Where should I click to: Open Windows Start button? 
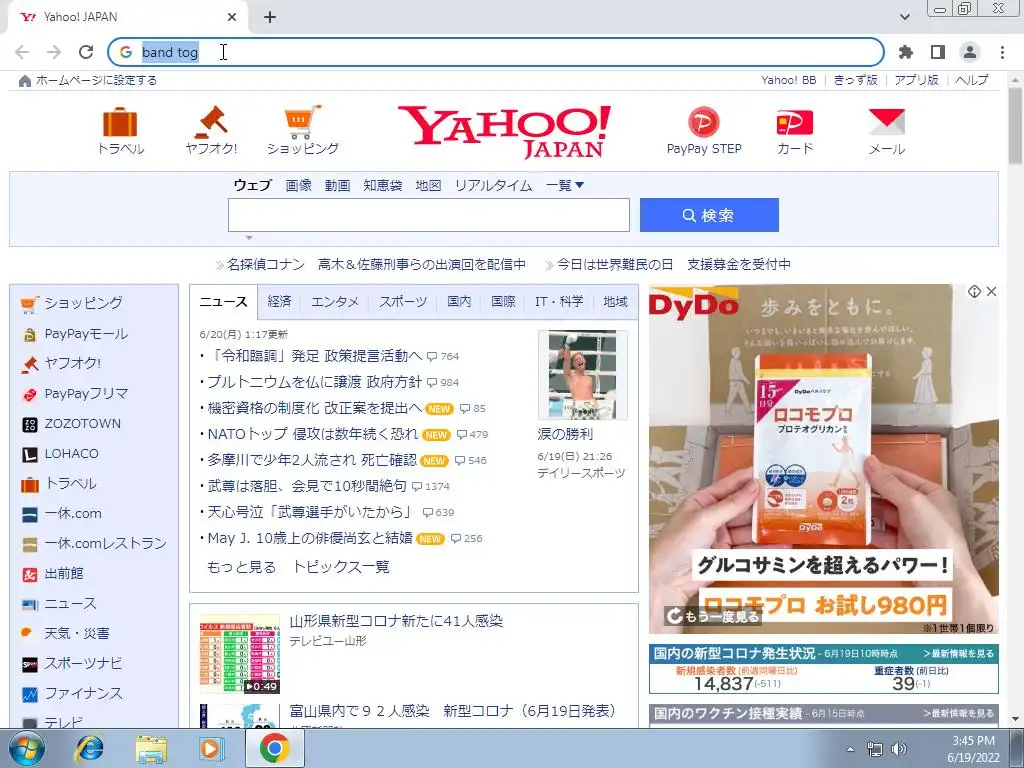tap(25, 748)
